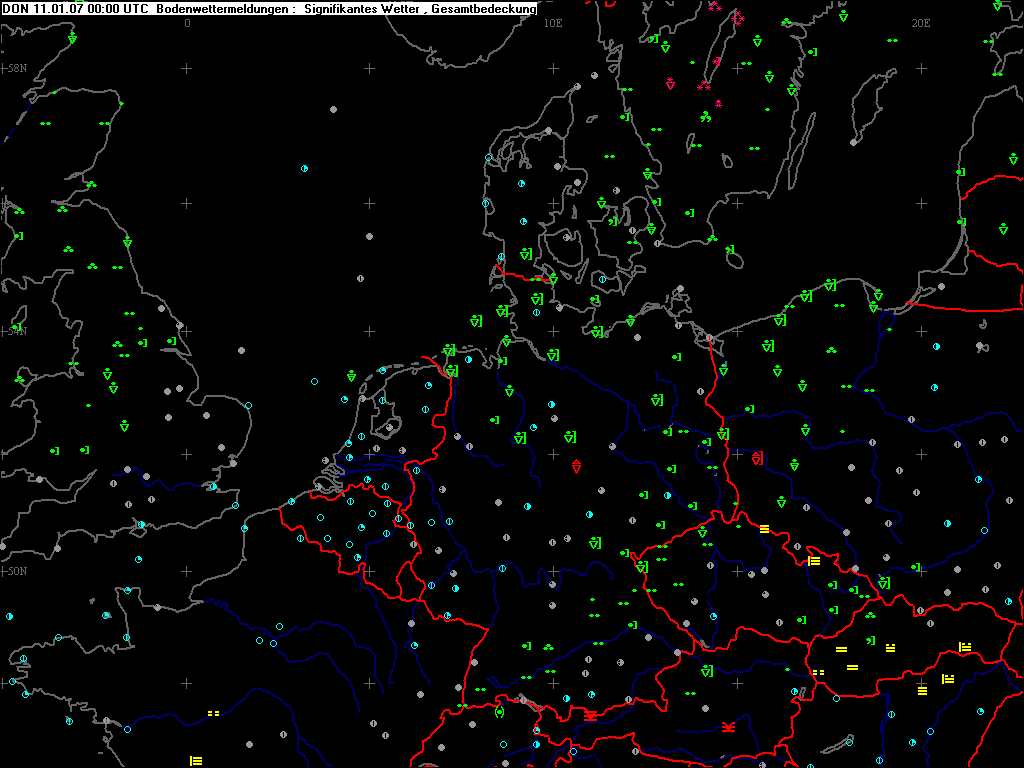1024x768 pixels.
Task: Click the yellow double-dash mist symbol in France
Action: [x=214, y=714]
